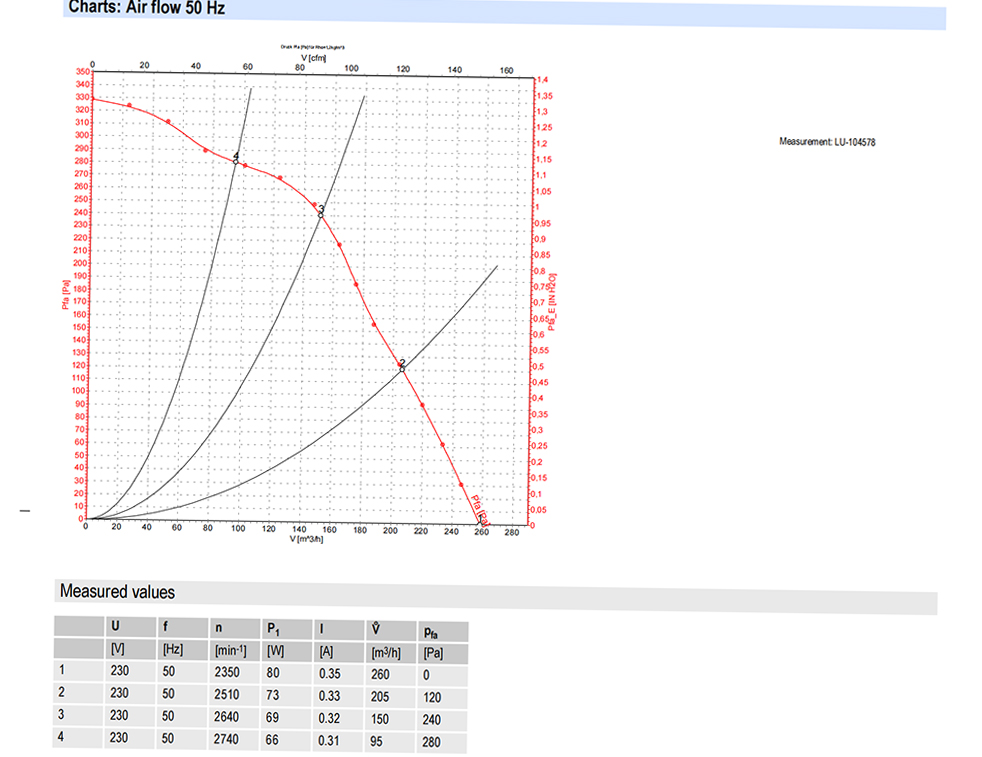Image resolution: width=982 pixels, height=757 pixels.
Task: Click current value 0.35 in the table
Action: click(x=329, y=674)
